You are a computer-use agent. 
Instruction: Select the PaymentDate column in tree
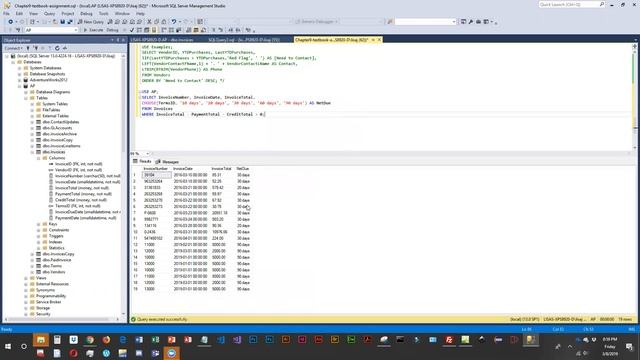coord(86,218)
